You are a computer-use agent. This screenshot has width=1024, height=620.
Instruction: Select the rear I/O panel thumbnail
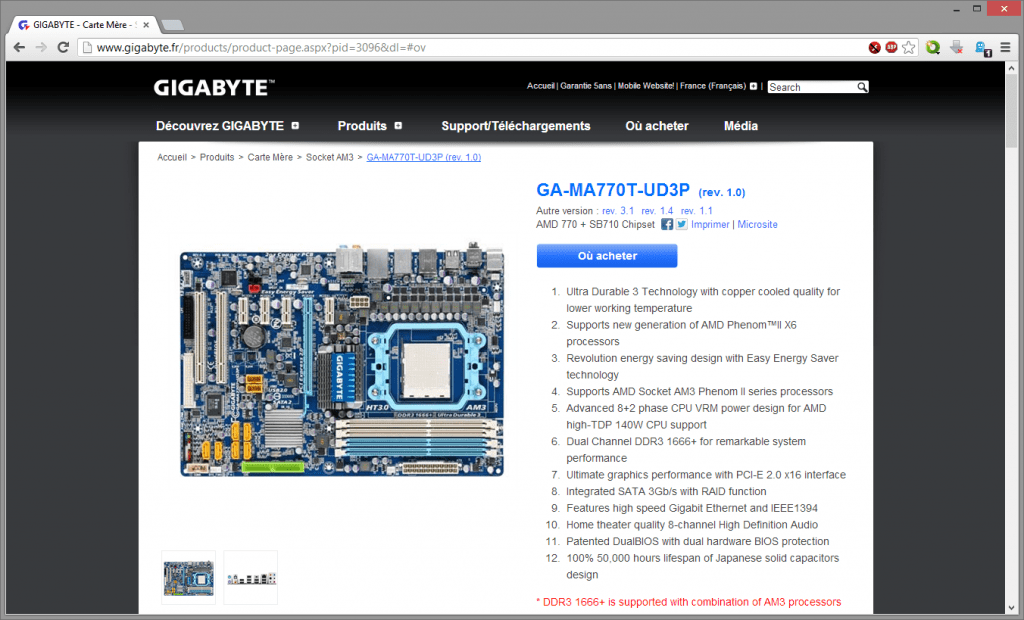pos(251,578)
